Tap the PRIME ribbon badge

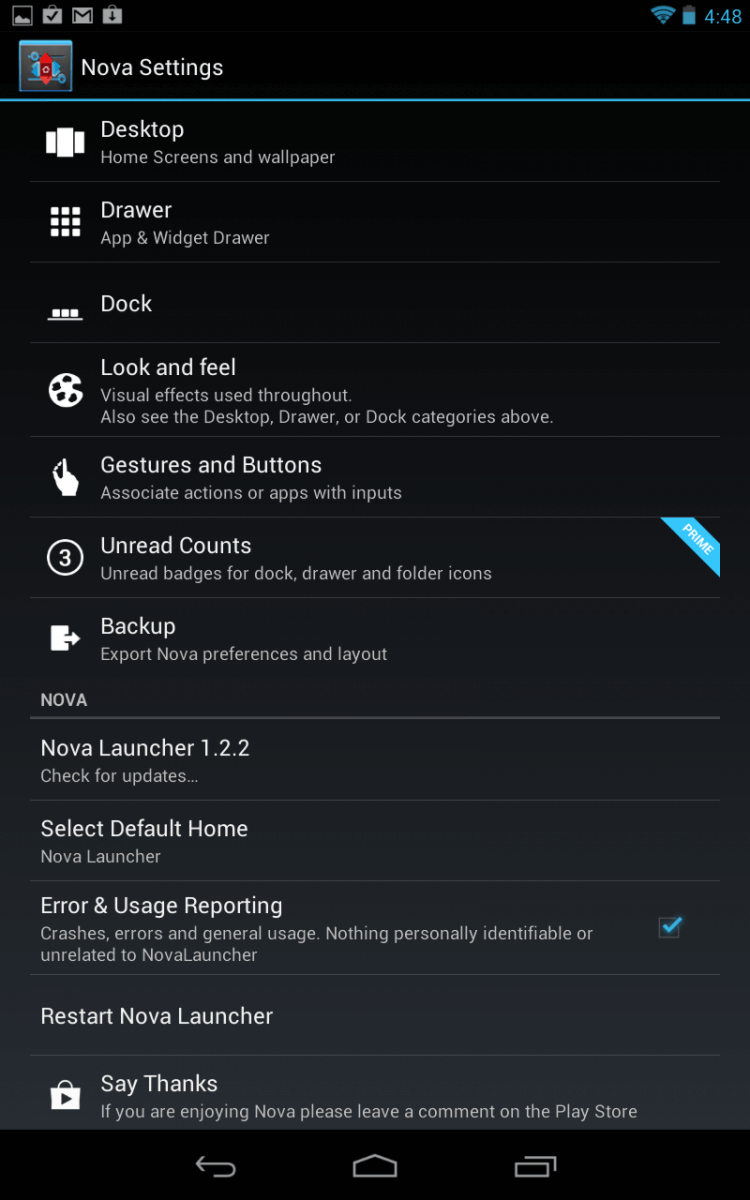tap(692, 545)
